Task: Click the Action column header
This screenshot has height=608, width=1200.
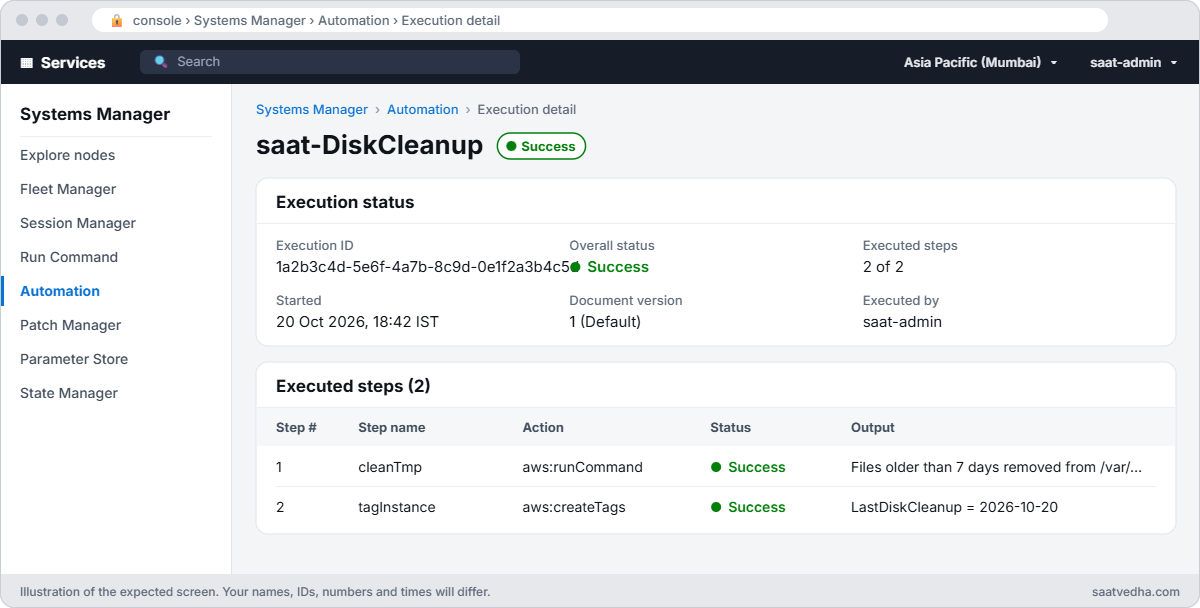Action: (x=543, y=427)
